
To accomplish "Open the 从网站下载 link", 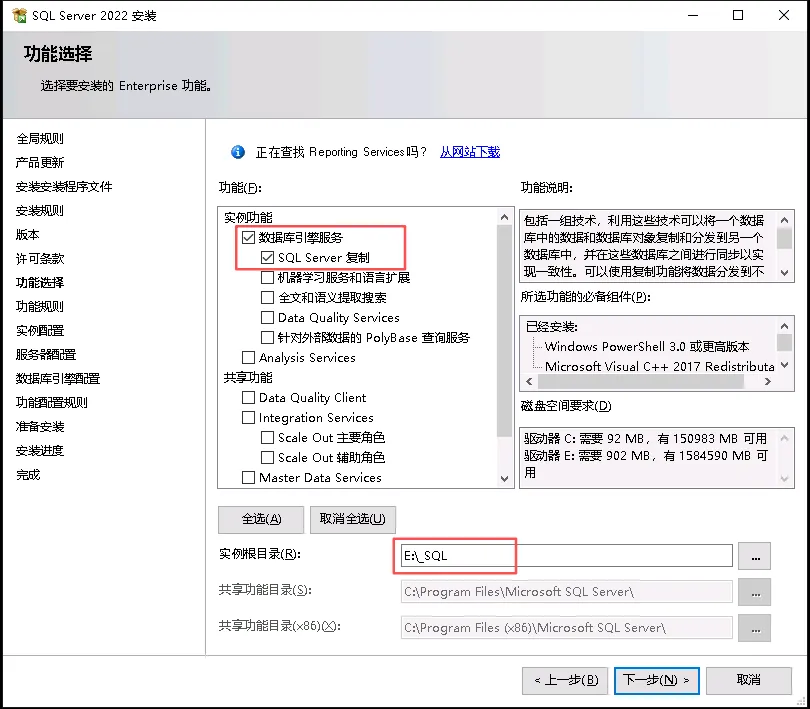I will pyautogui.click(x=469, y=152).
